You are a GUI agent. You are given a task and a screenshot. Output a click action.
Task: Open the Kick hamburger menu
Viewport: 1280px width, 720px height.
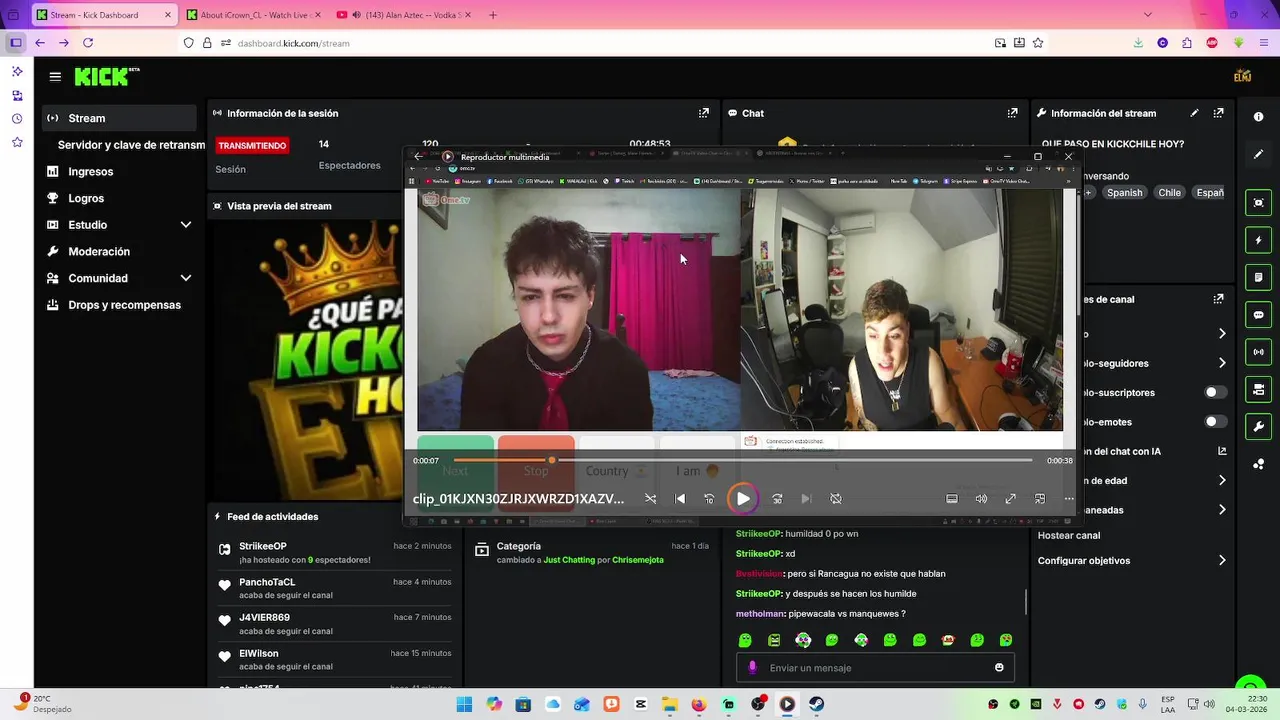point(55,77)
